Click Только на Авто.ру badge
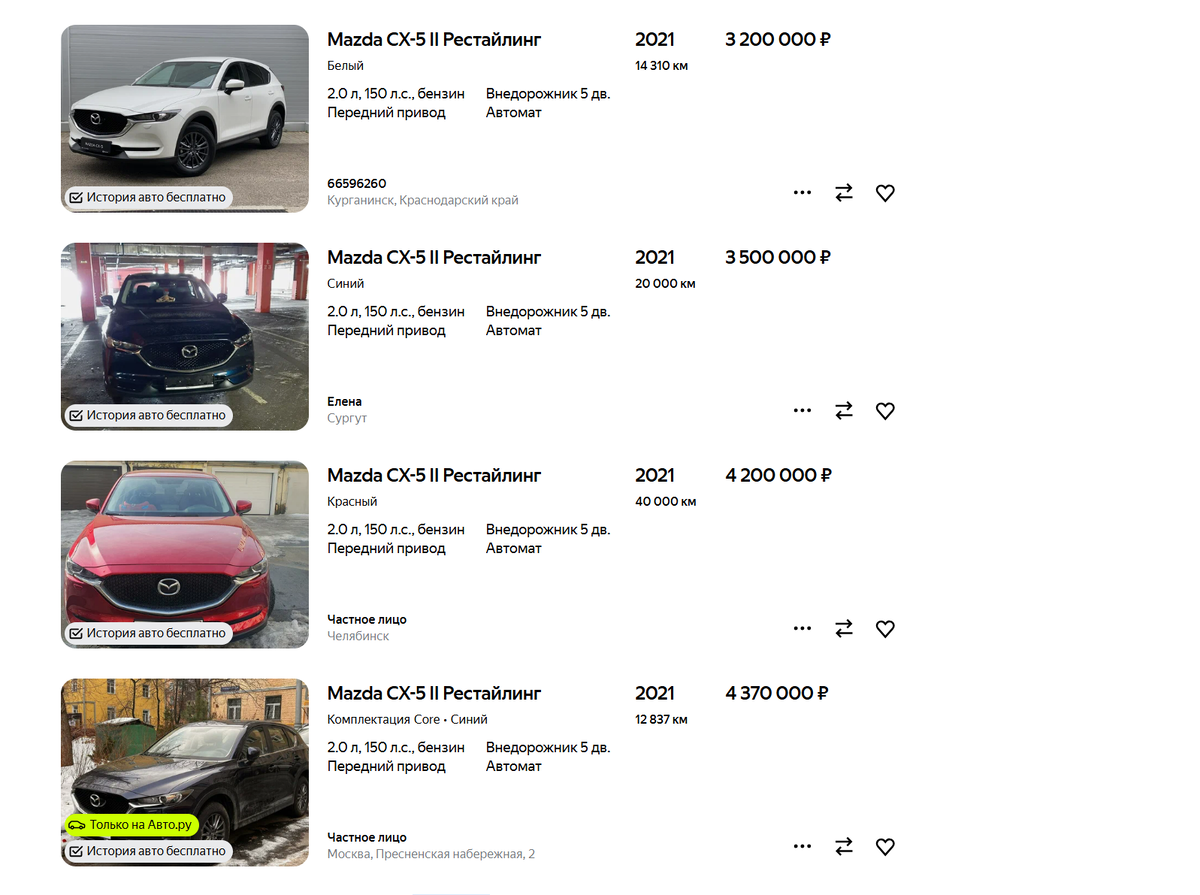Viewport: 1200px width, 895px height. (x=132, y=825)
